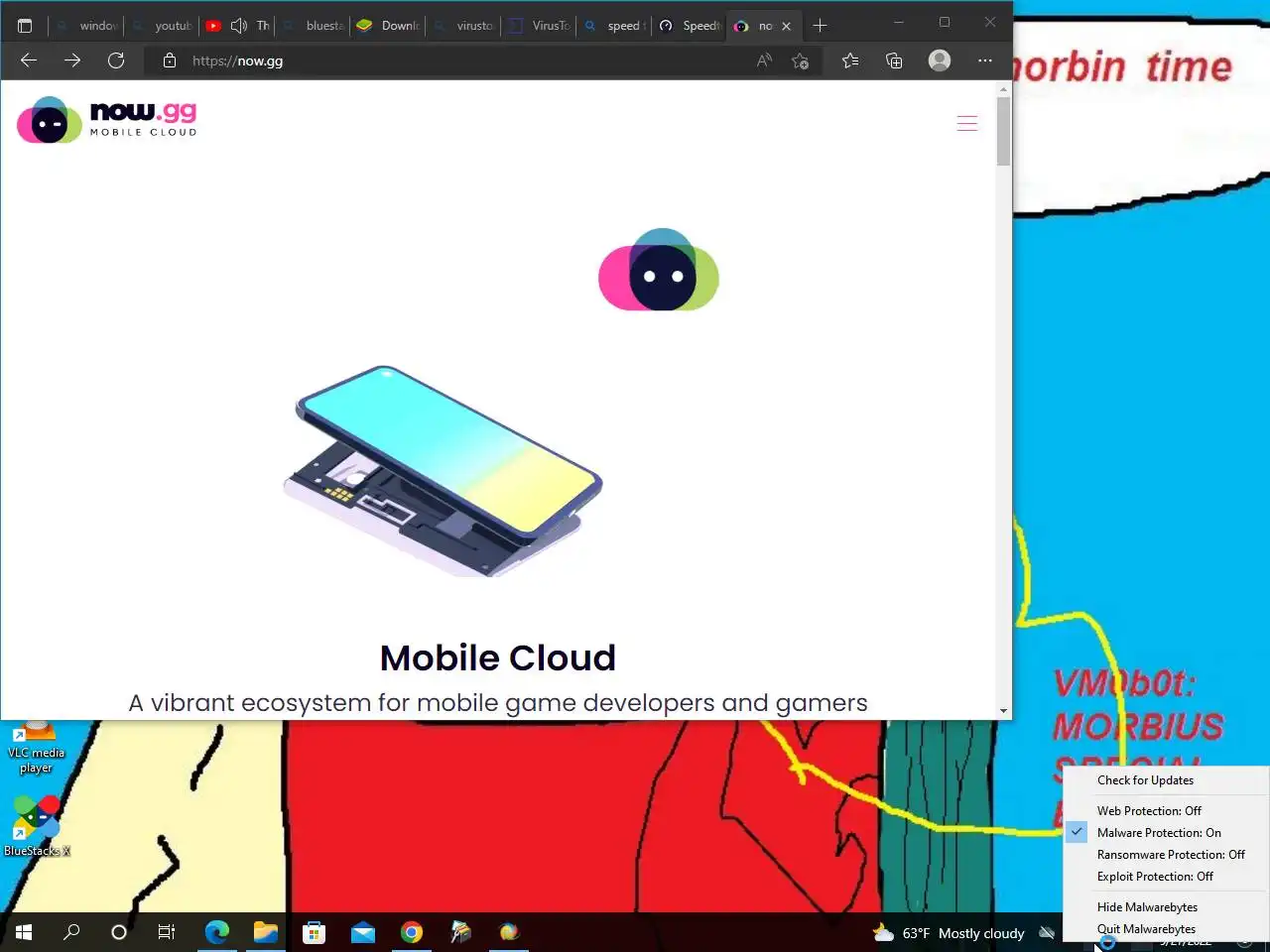Click the phone illustration on page
Image resolution: width=1270 pixels, height=952 pixels.
pyautogui.click(x=443, y=470)
